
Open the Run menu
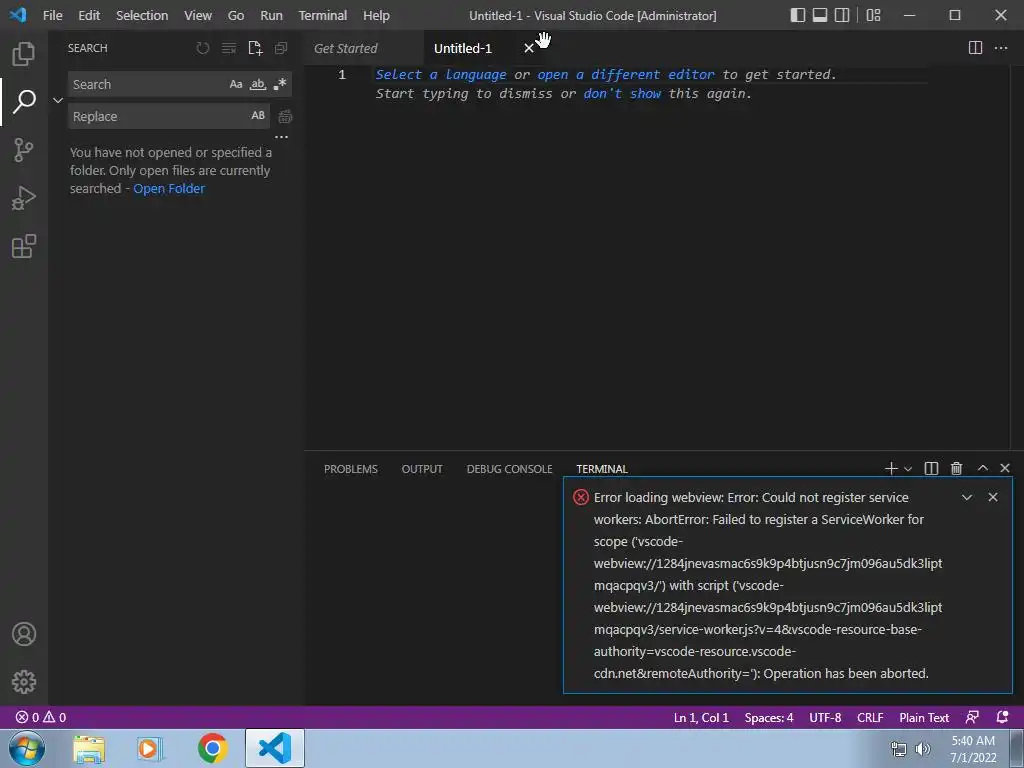271,15
